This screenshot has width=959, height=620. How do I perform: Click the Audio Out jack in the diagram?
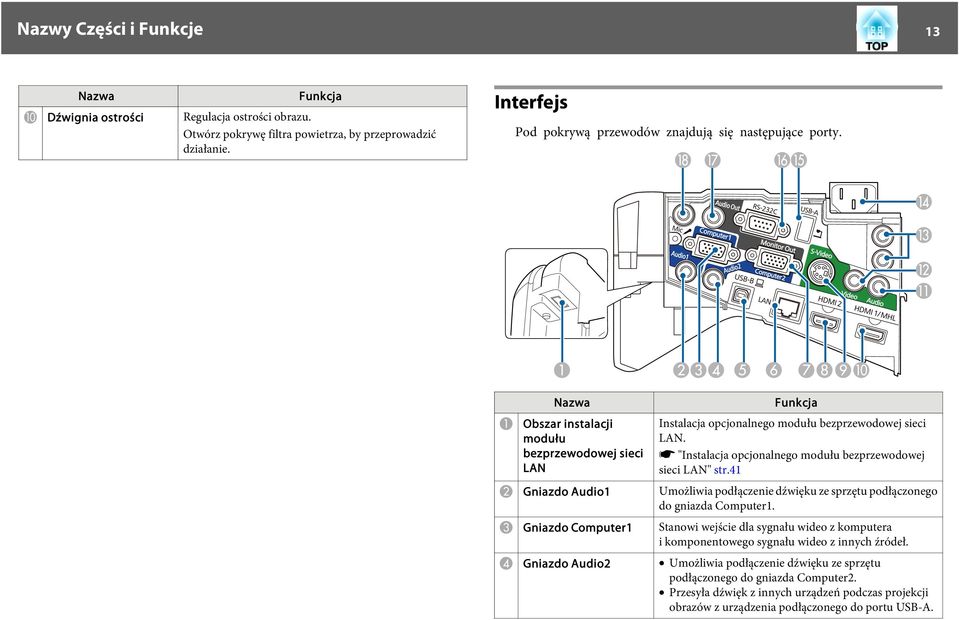pos(712,215)
